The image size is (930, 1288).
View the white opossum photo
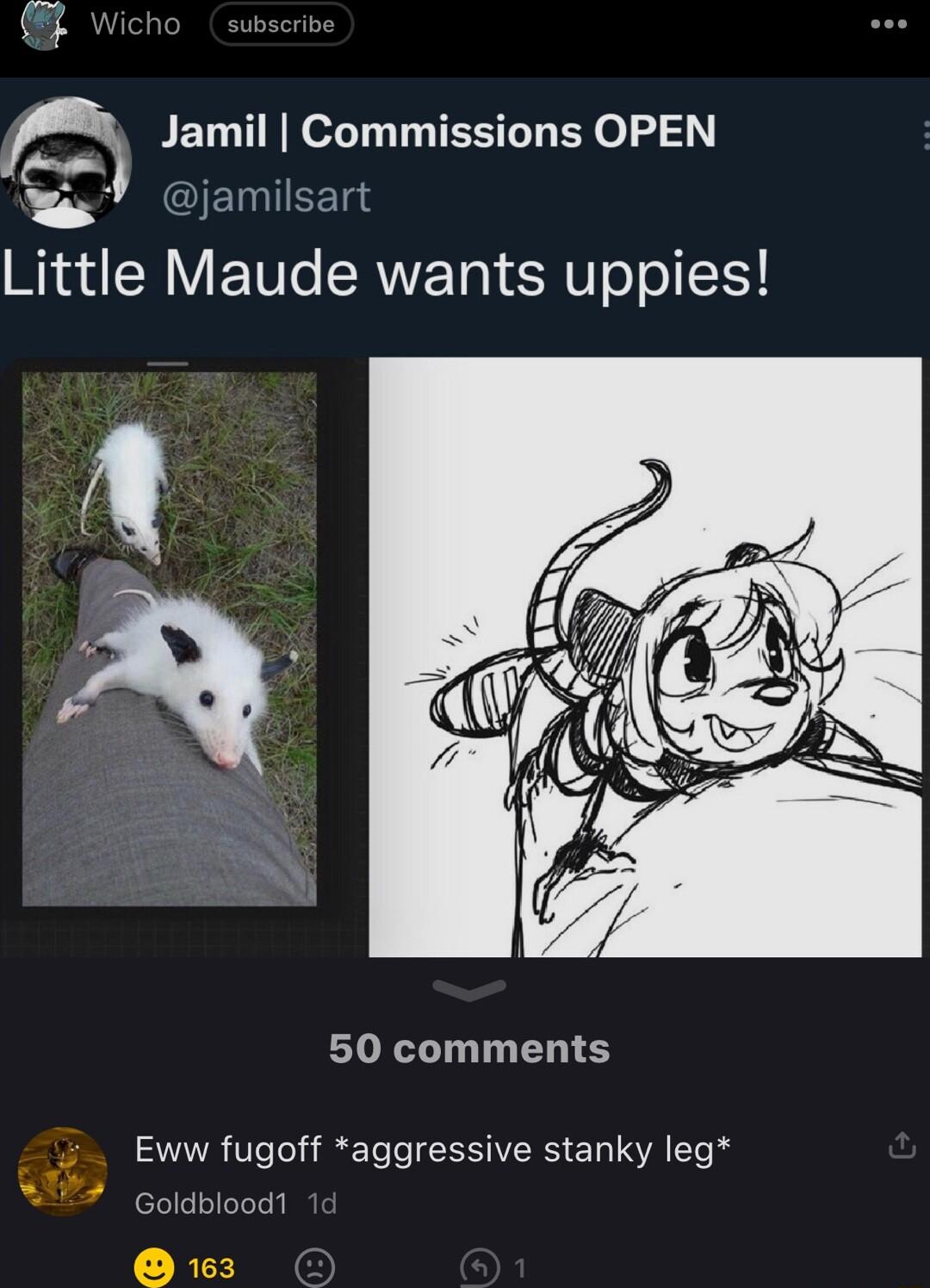[170, 638]
